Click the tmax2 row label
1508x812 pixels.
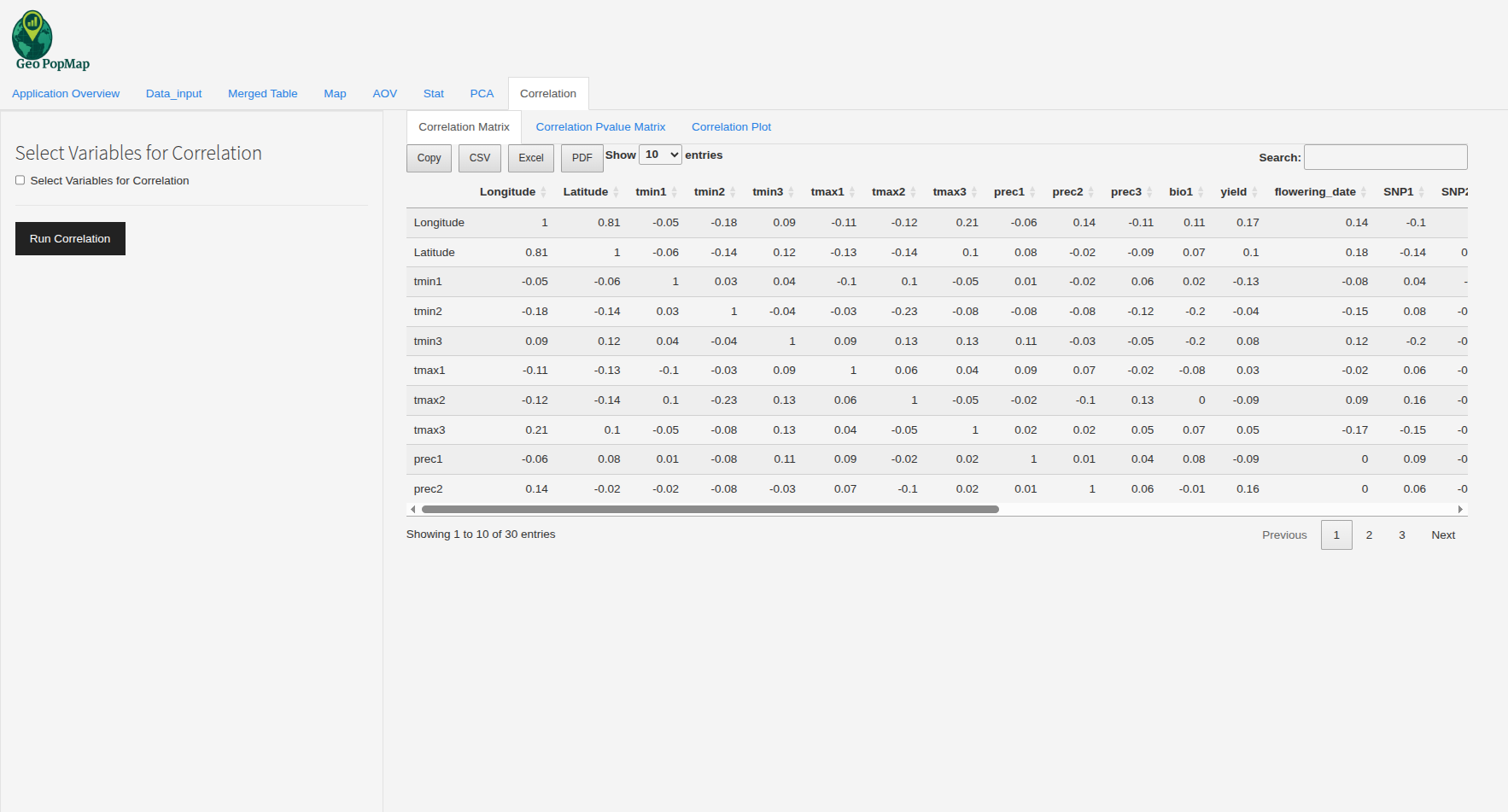[430, 400]
